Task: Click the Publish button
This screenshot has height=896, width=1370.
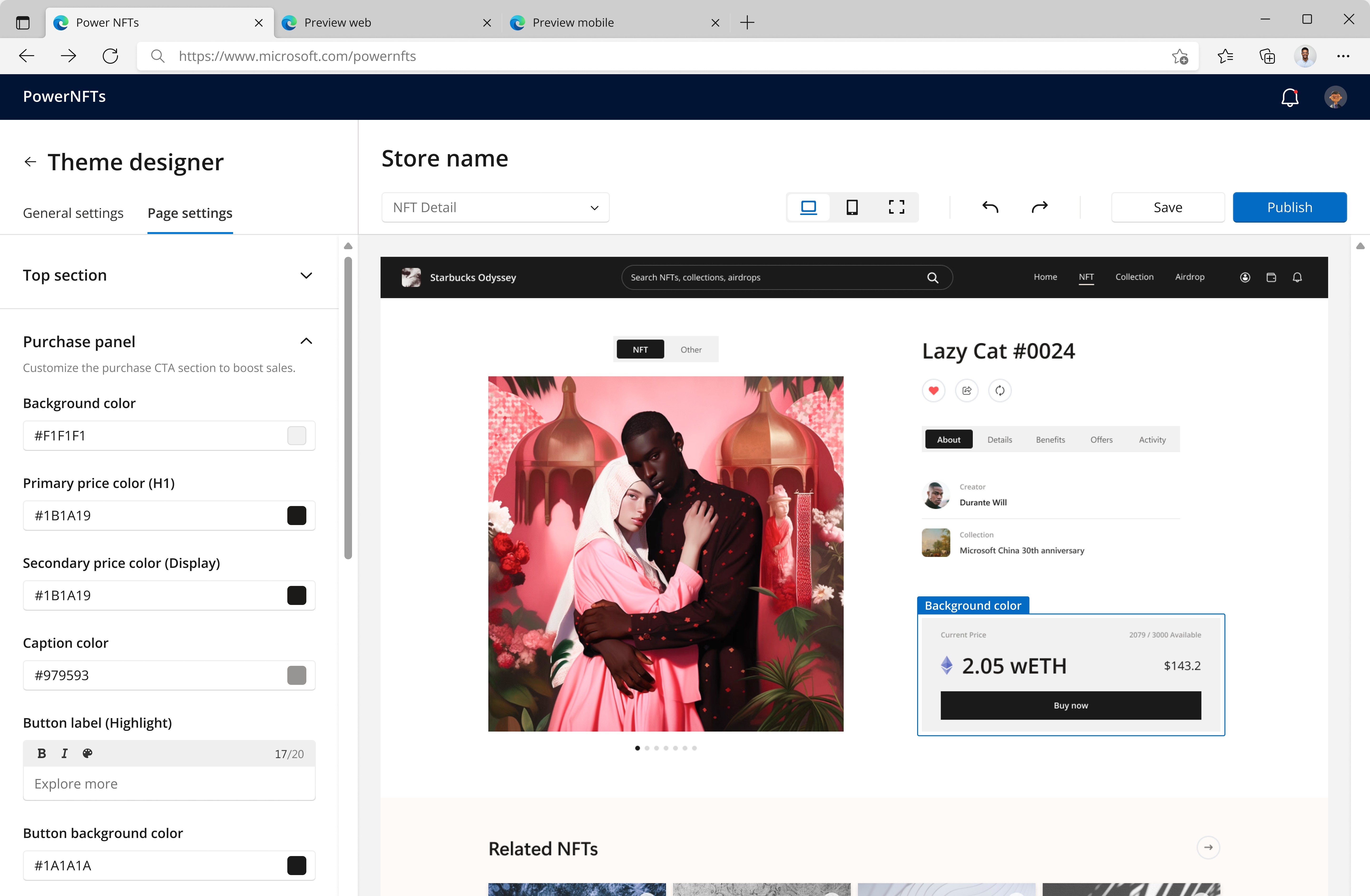Action: coord(1289,207)
